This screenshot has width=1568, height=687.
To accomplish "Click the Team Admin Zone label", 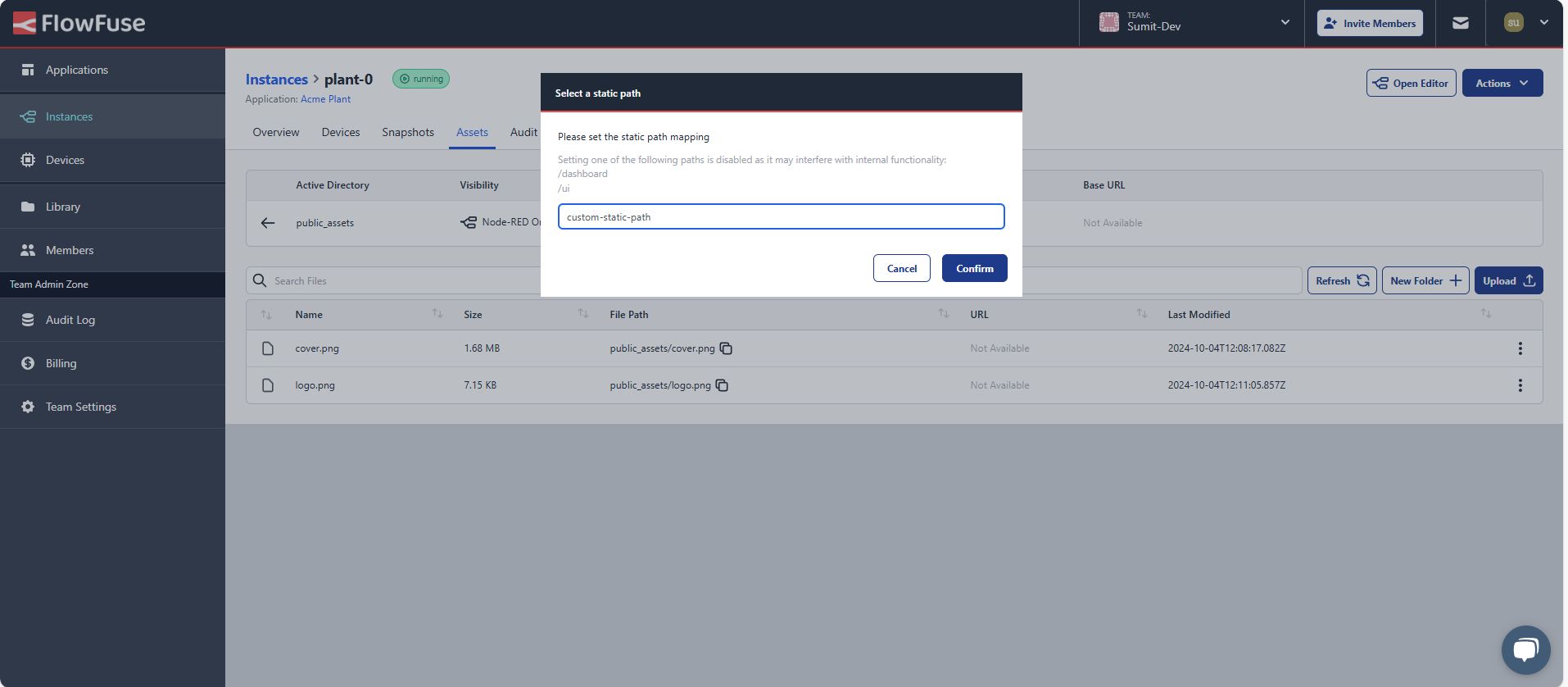I will 49,284.
